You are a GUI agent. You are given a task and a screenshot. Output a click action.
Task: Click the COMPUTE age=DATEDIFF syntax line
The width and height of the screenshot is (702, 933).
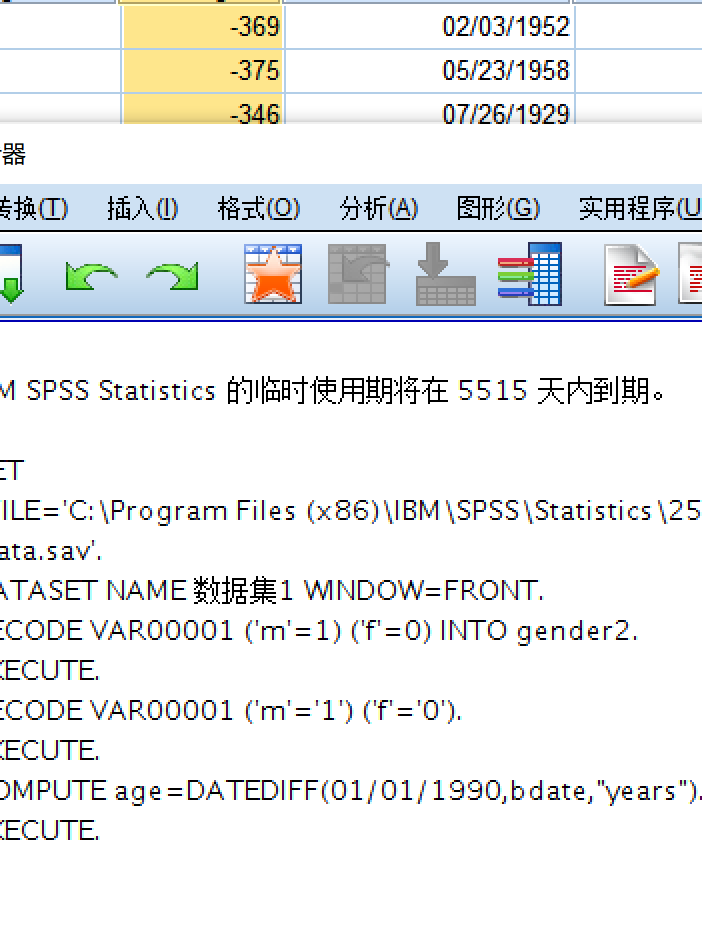click(351, 791)
